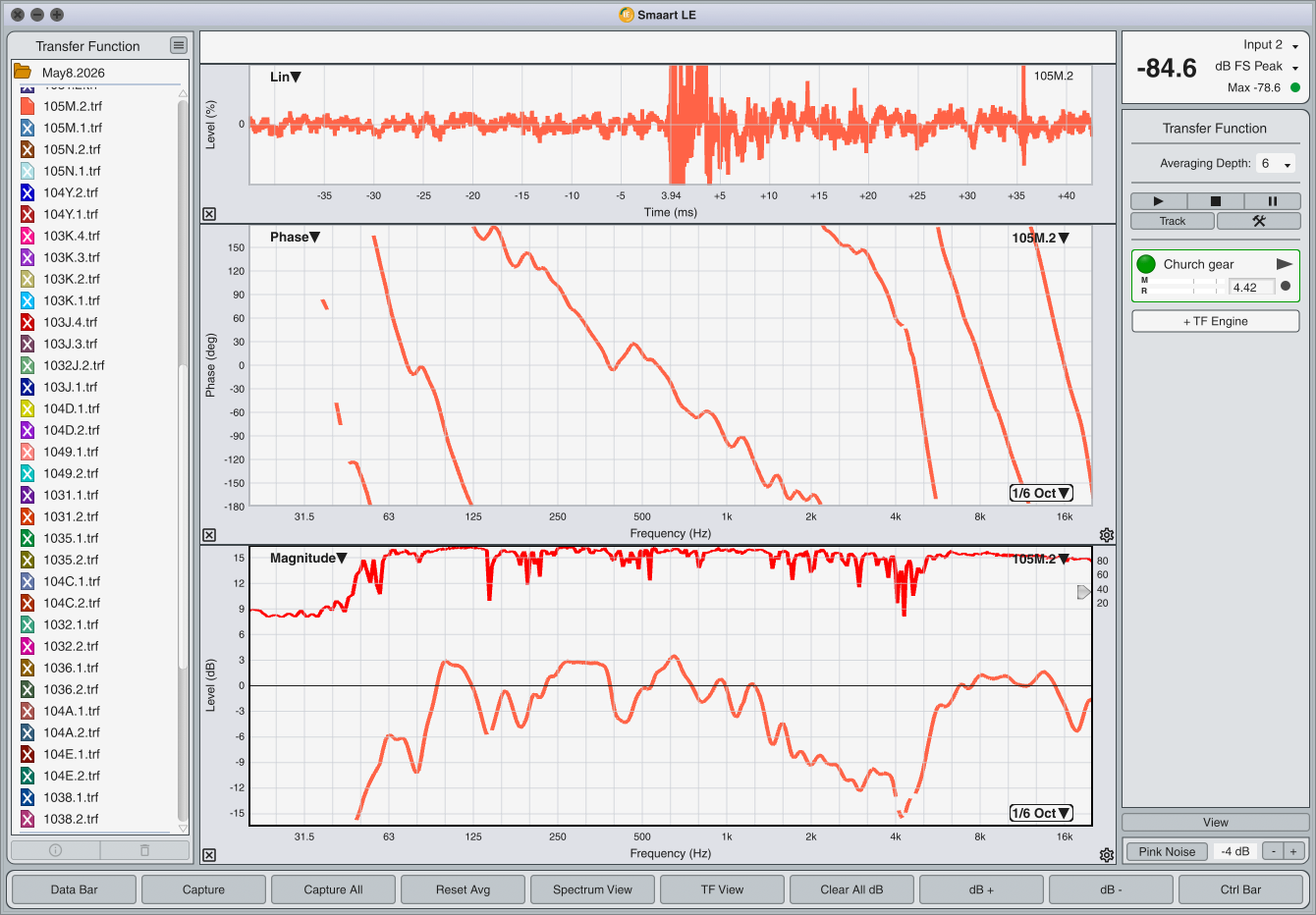Enable delay tracking with the Track button
The image size is (1316, 915).
pos(1173,221)
